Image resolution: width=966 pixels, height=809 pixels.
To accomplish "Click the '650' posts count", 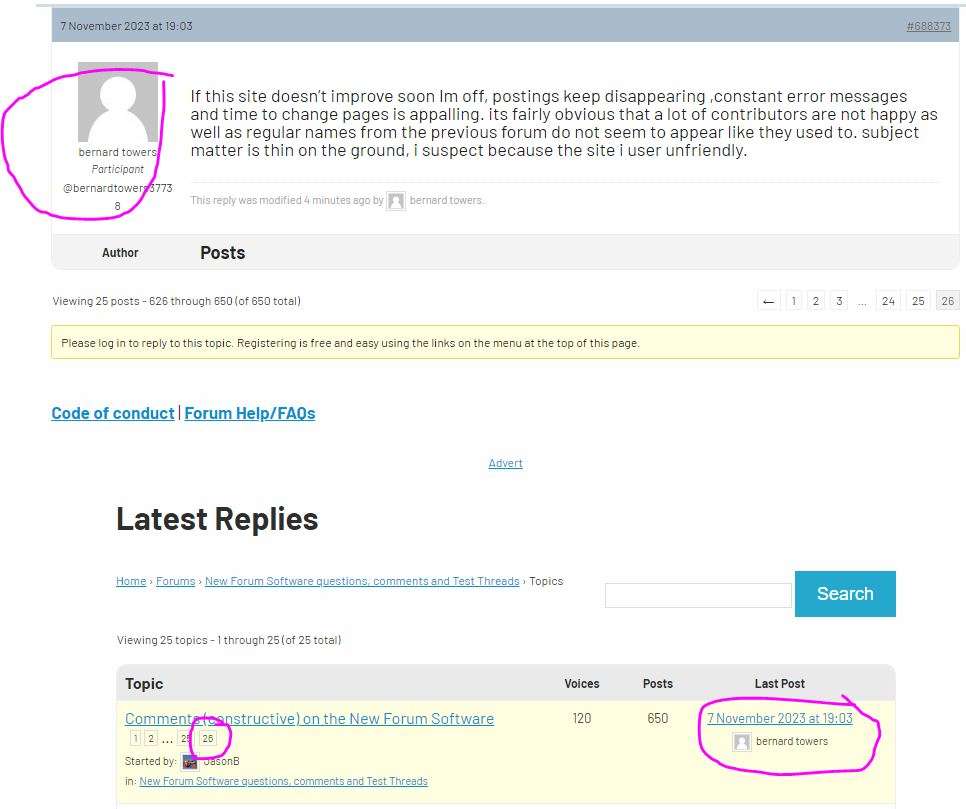I will tap(658, 718).
